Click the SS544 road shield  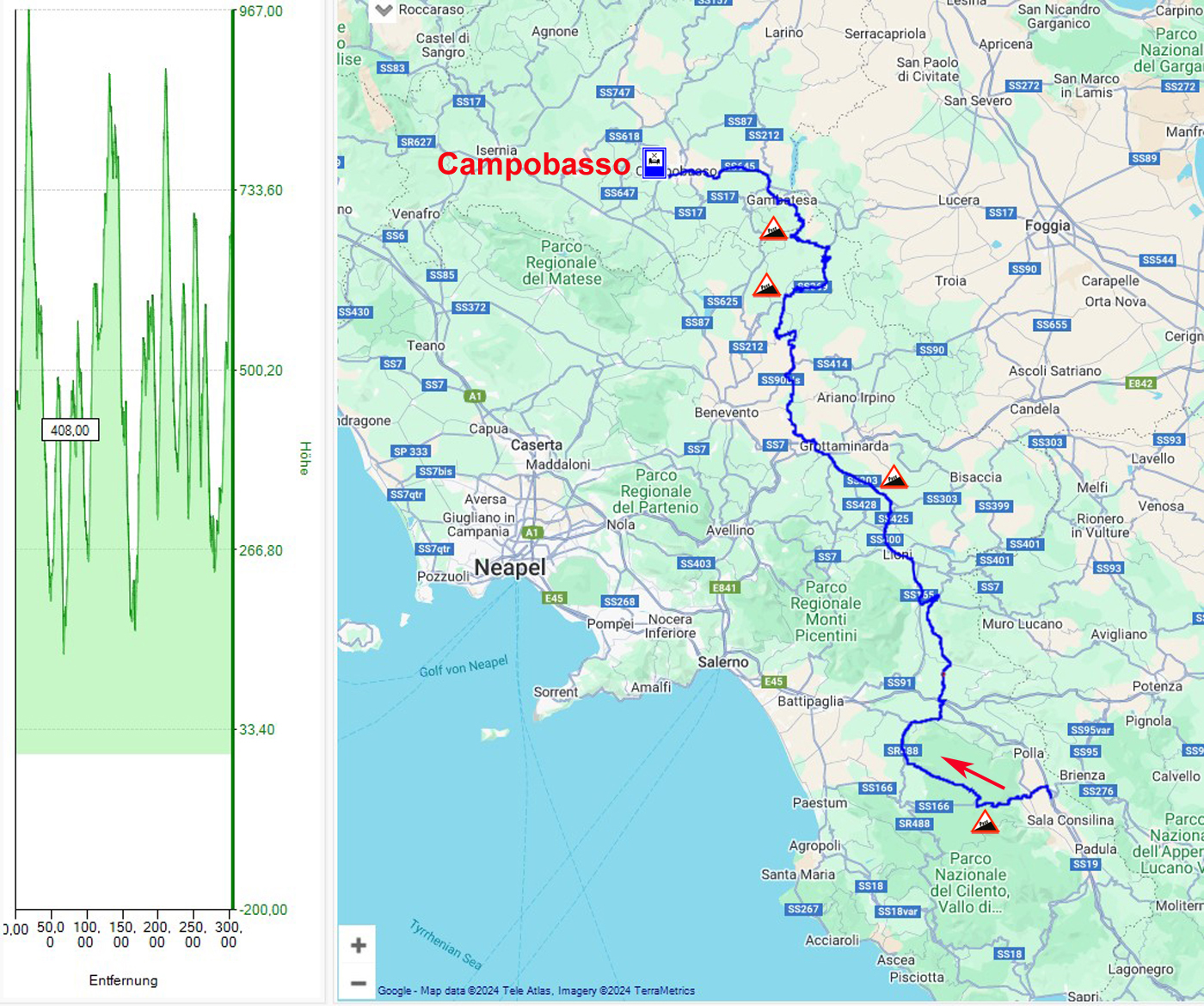(x=1158, y=260)
